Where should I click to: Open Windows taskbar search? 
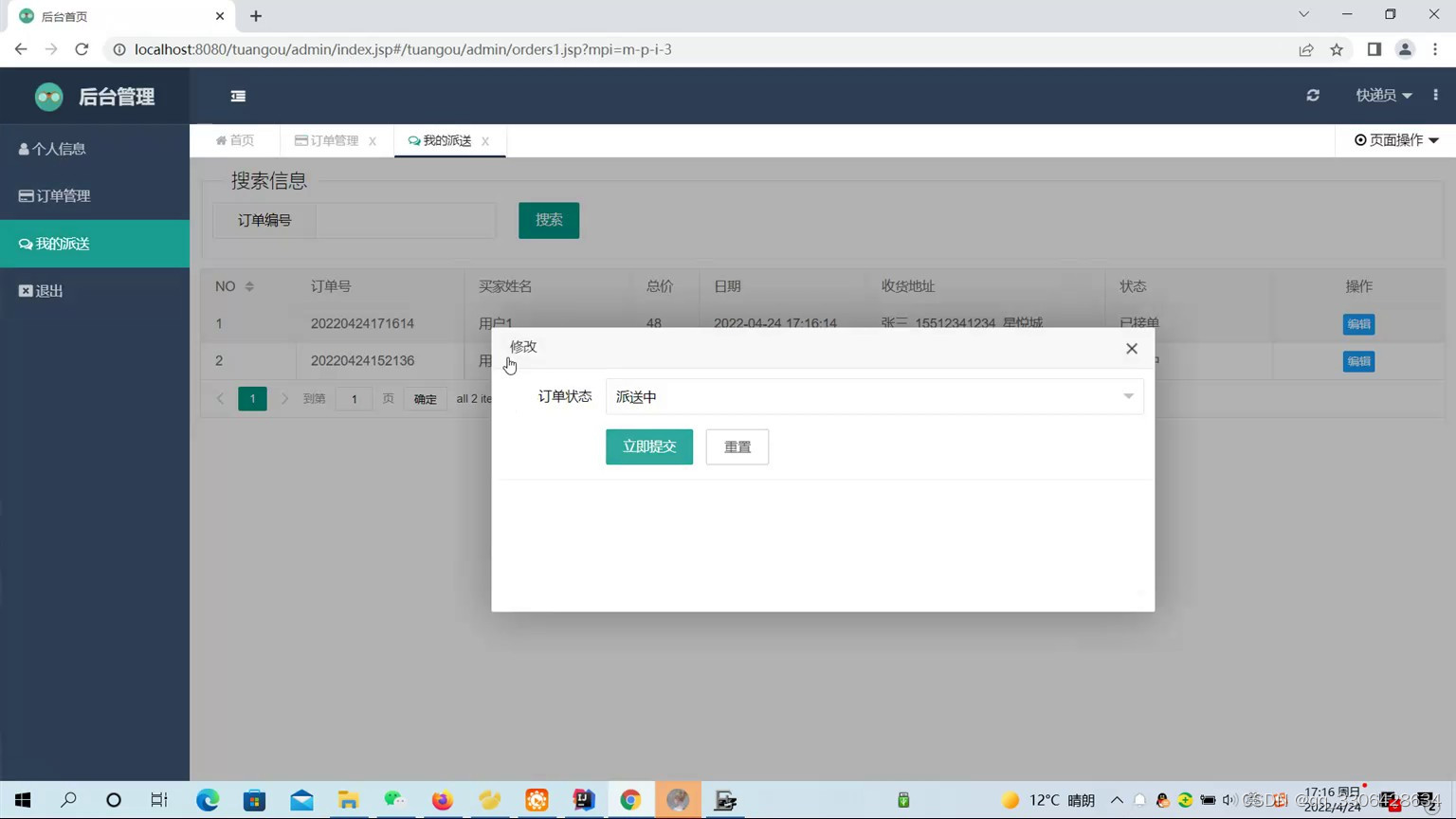pyautogui.click(x=68, y=800)
